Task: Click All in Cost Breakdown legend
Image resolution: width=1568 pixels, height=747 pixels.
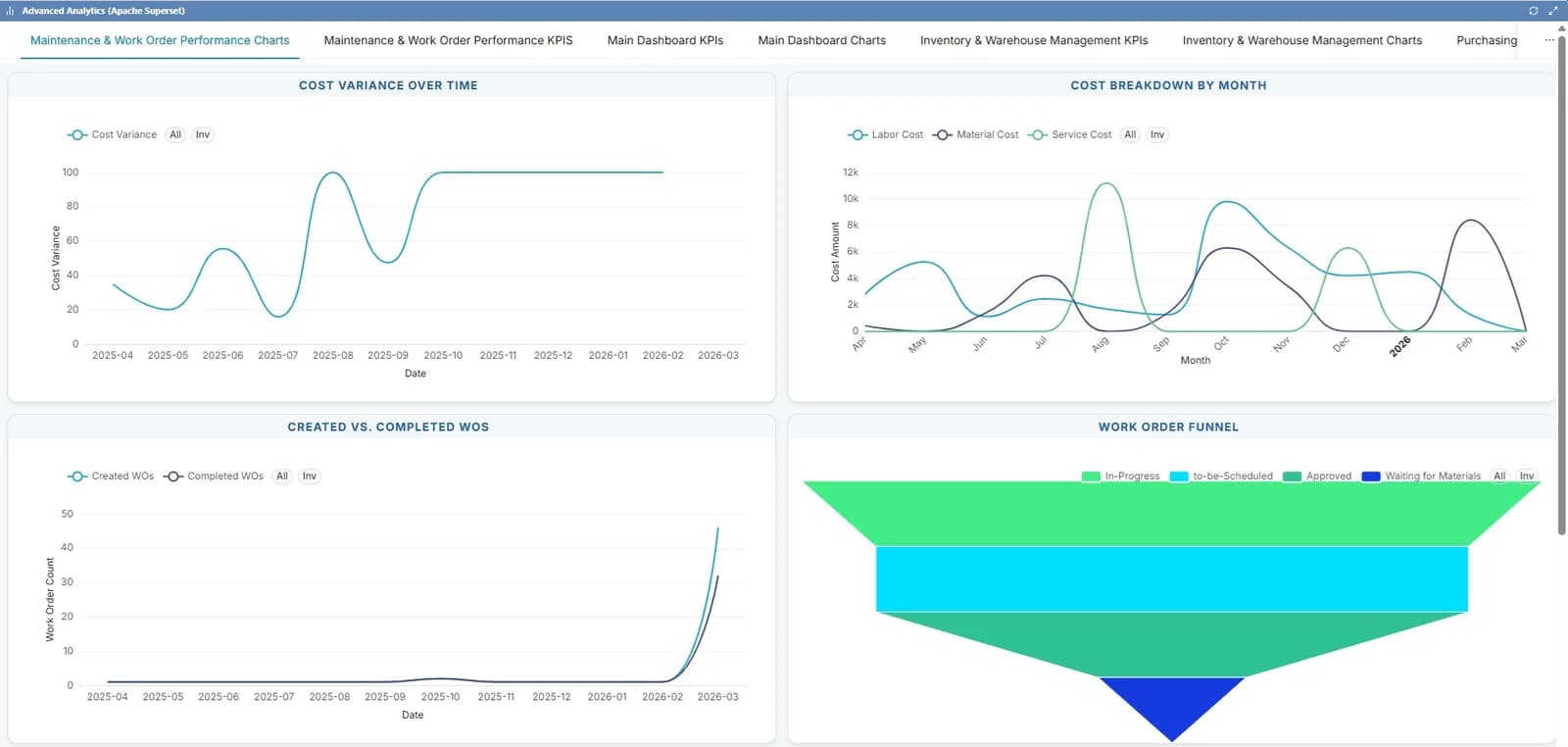Action: (1130, 134)
